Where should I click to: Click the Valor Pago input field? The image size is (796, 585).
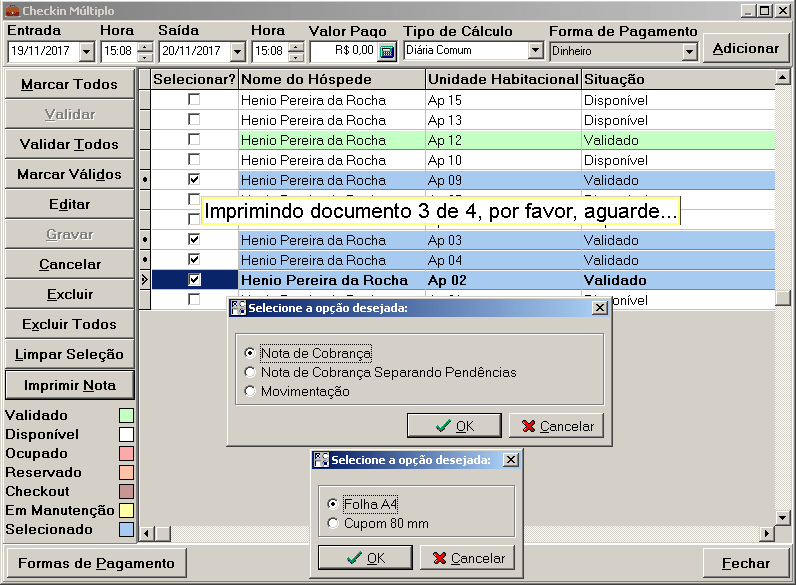(x=343, y=51)
